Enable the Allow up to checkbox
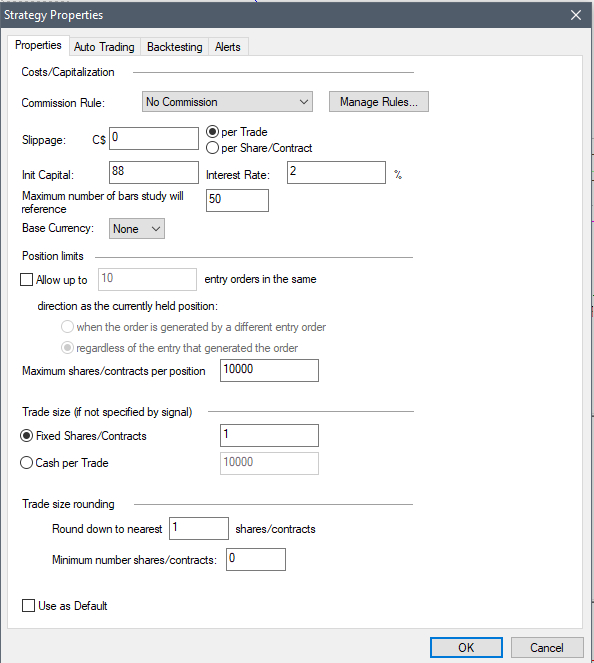Viewport: 594px width, 663px height. [27, 279]
